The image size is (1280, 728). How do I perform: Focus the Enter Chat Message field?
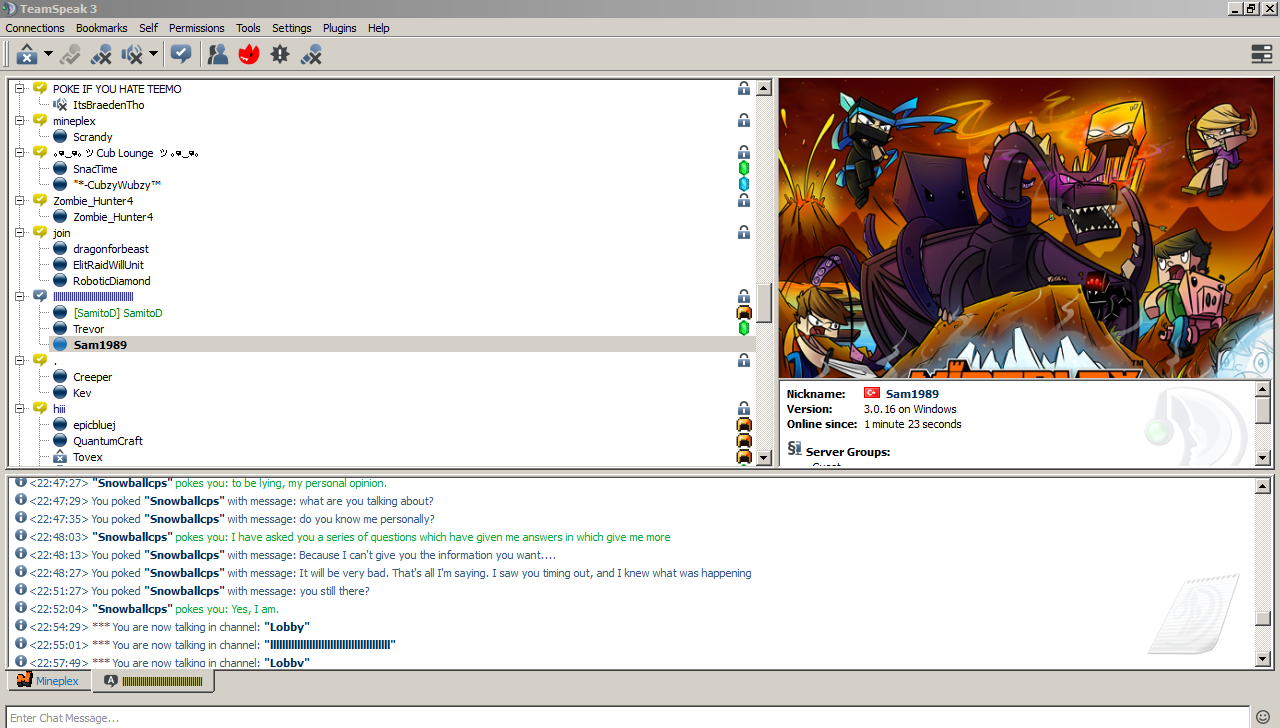628,717
